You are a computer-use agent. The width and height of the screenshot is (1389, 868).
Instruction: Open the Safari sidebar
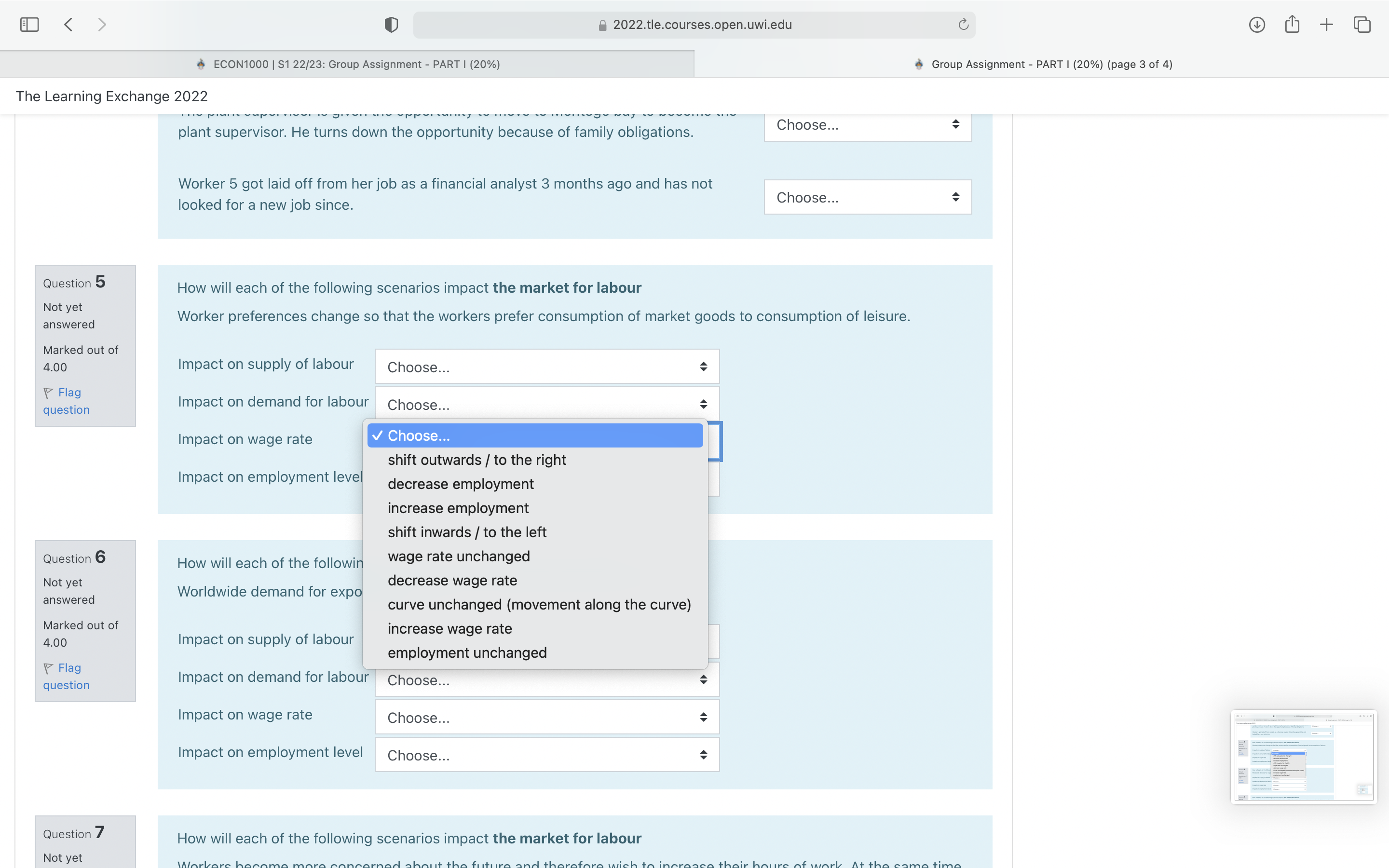29,24
